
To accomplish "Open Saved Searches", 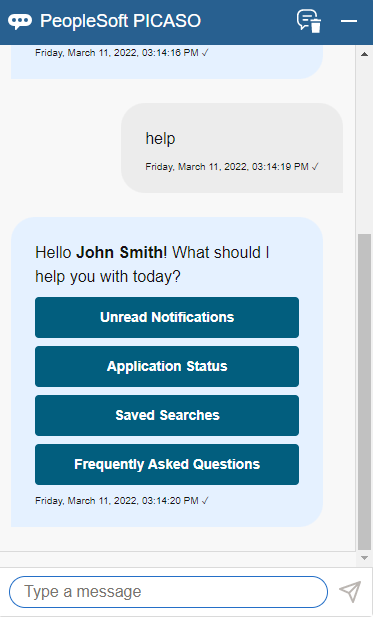I will pos(167,415).
